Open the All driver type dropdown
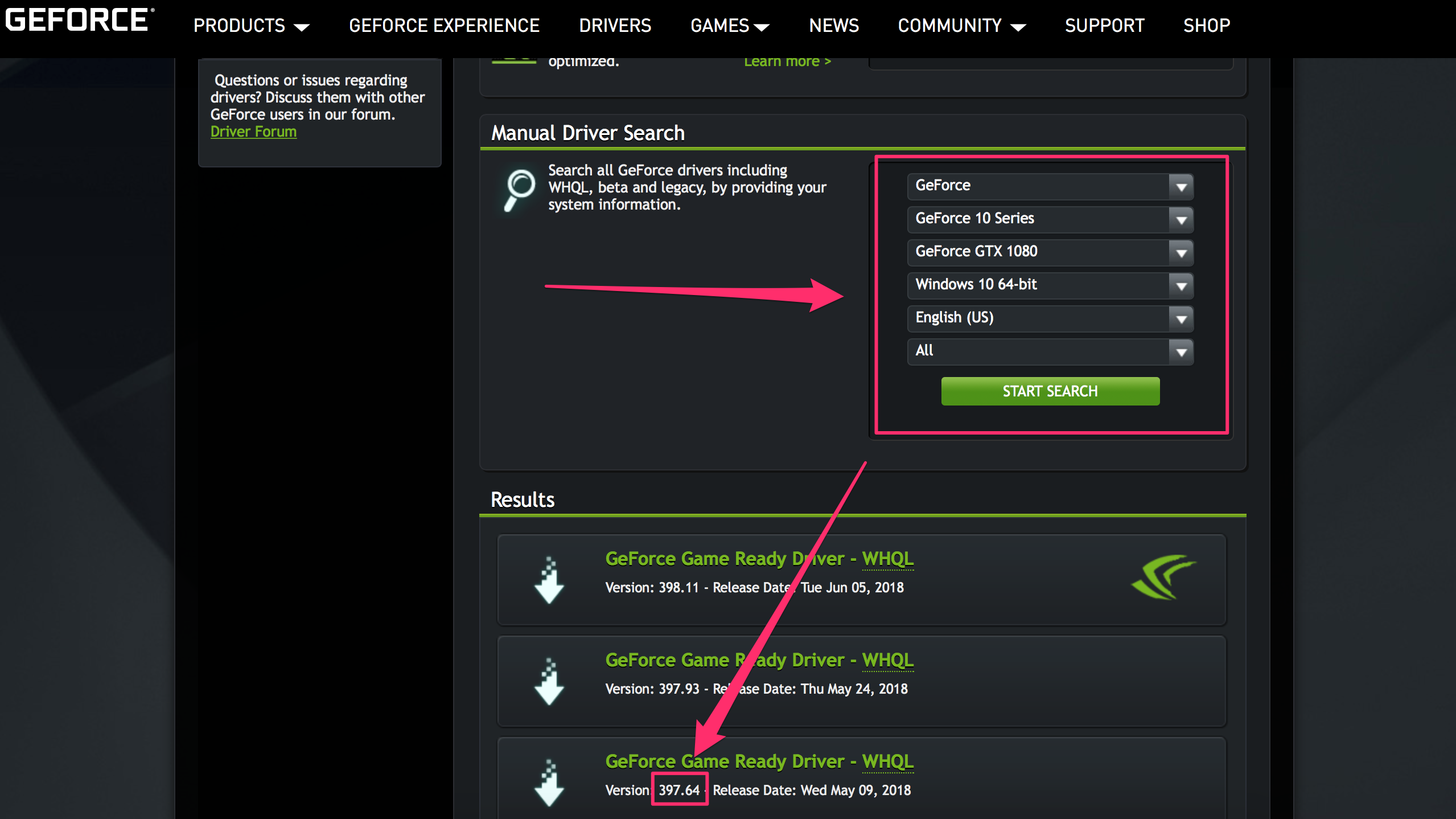This screenshot has width=1456, height=819. pyautogui.click(x=1050, y=351)
